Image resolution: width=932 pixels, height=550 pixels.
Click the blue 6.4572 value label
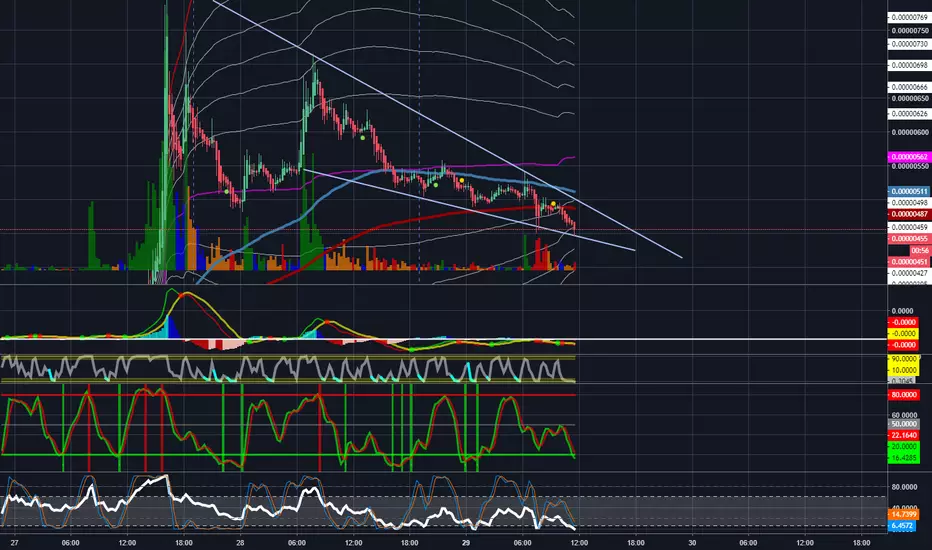click(903, 526)
